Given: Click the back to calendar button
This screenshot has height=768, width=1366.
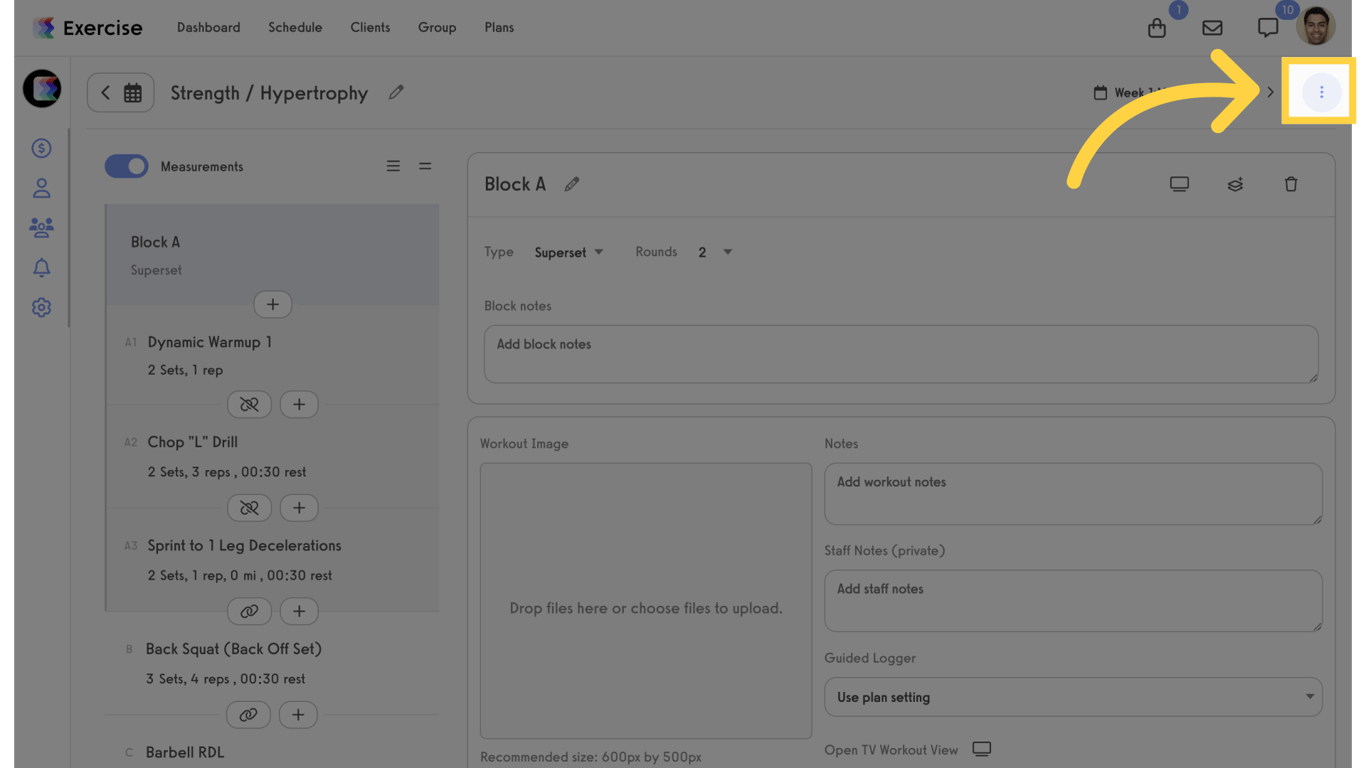Looking at the screenshot, I should click(120, 93).
